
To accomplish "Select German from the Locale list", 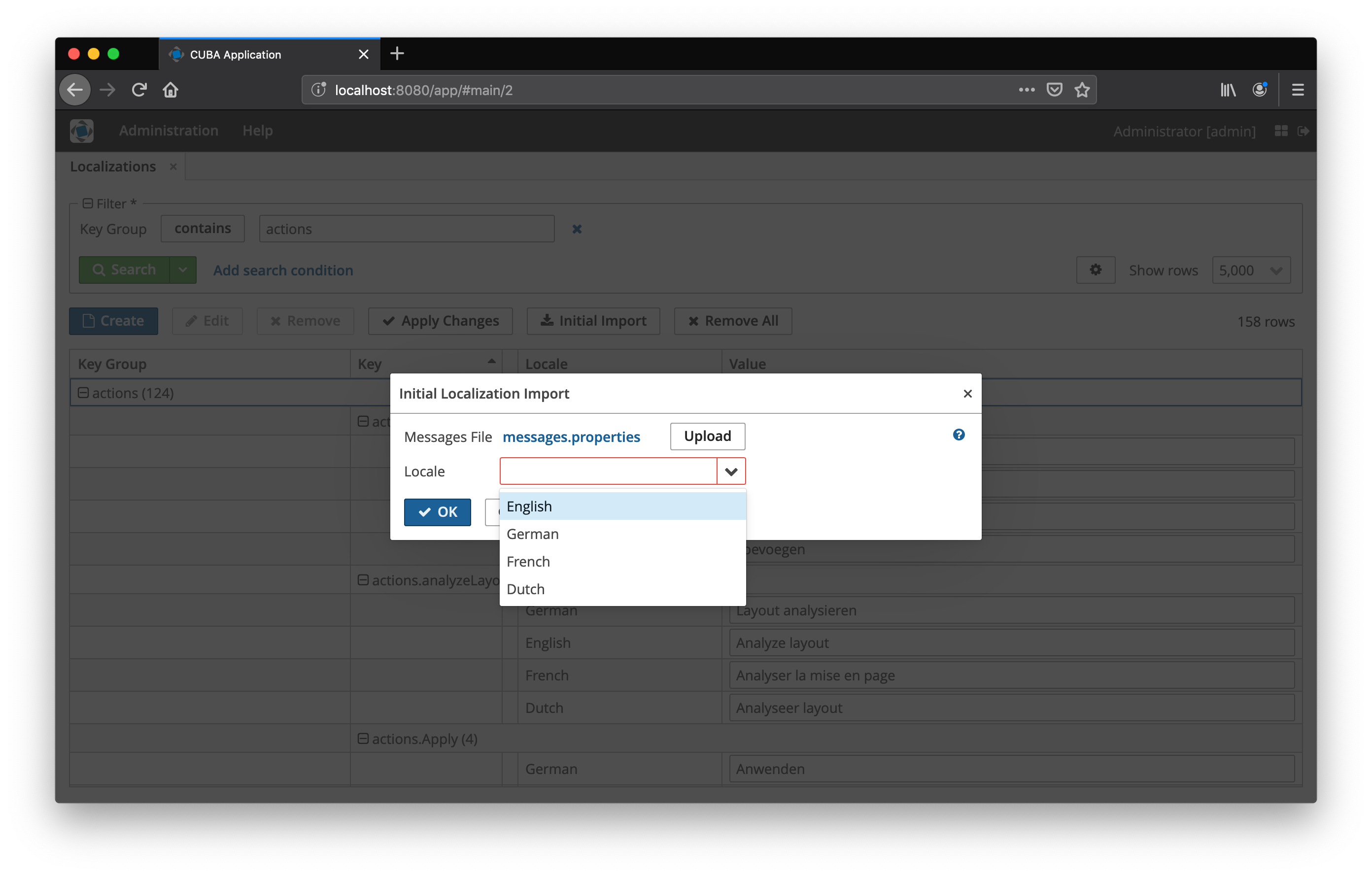I will pos(622,534).
